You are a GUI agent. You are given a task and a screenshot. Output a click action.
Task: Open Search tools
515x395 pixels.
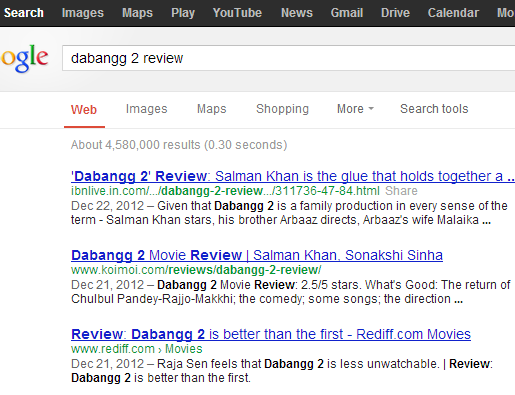(x=434, y=109)
